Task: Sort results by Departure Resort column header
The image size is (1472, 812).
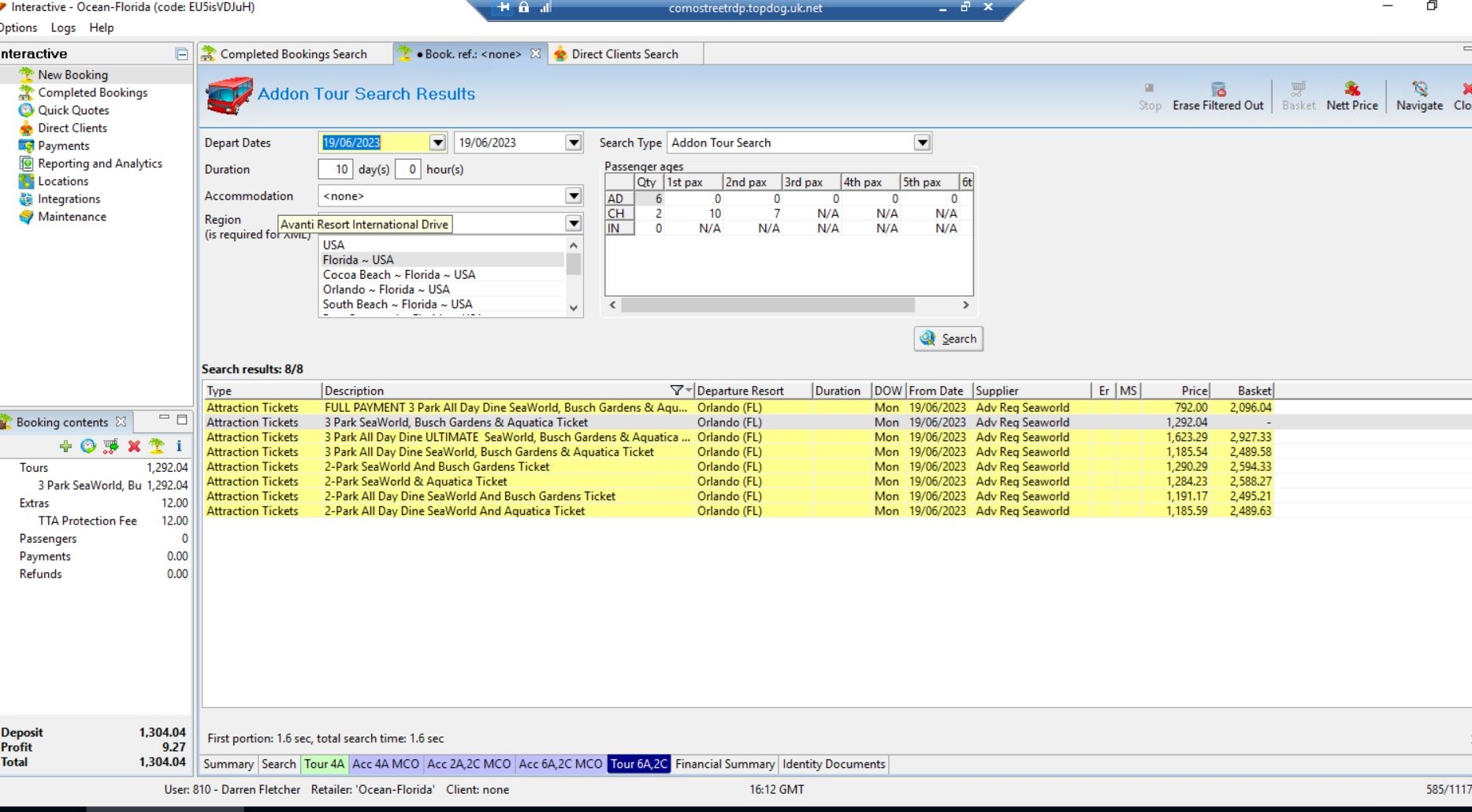Action: (x=754, y=391)
